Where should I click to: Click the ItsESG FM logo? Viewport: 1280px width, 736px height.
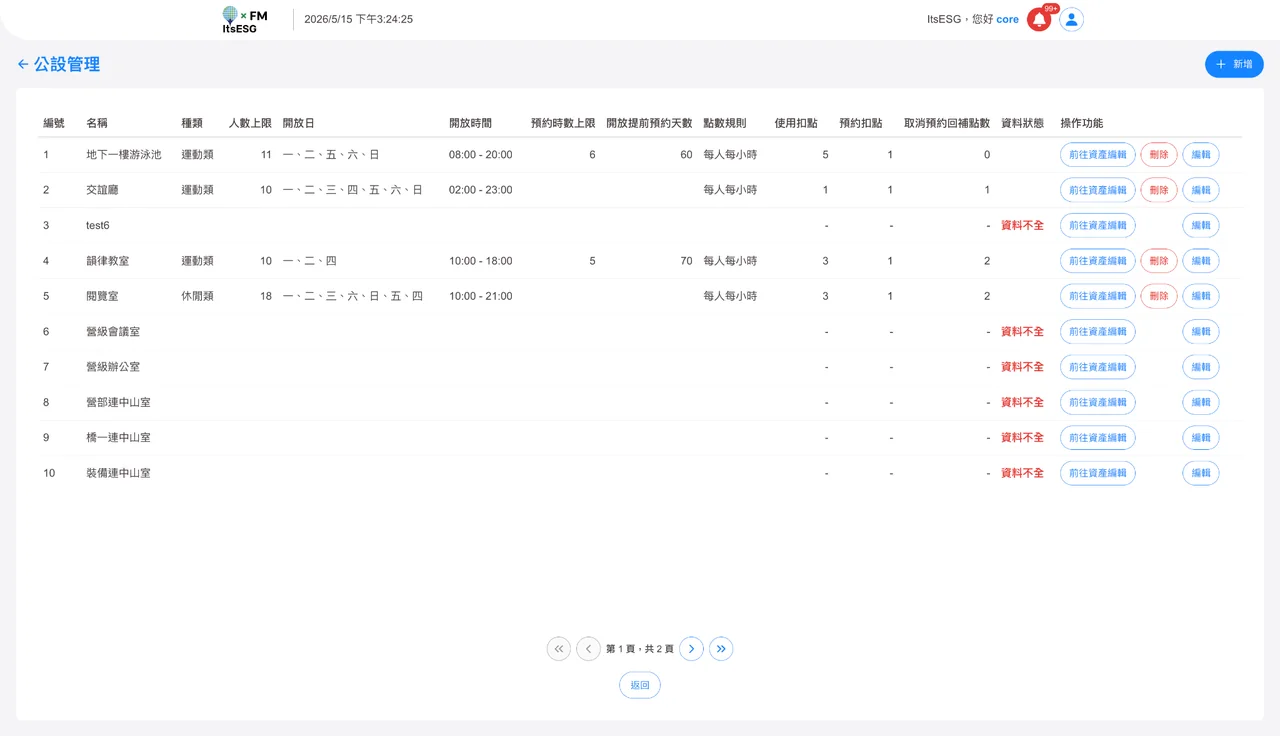click(x=245, y=20)
